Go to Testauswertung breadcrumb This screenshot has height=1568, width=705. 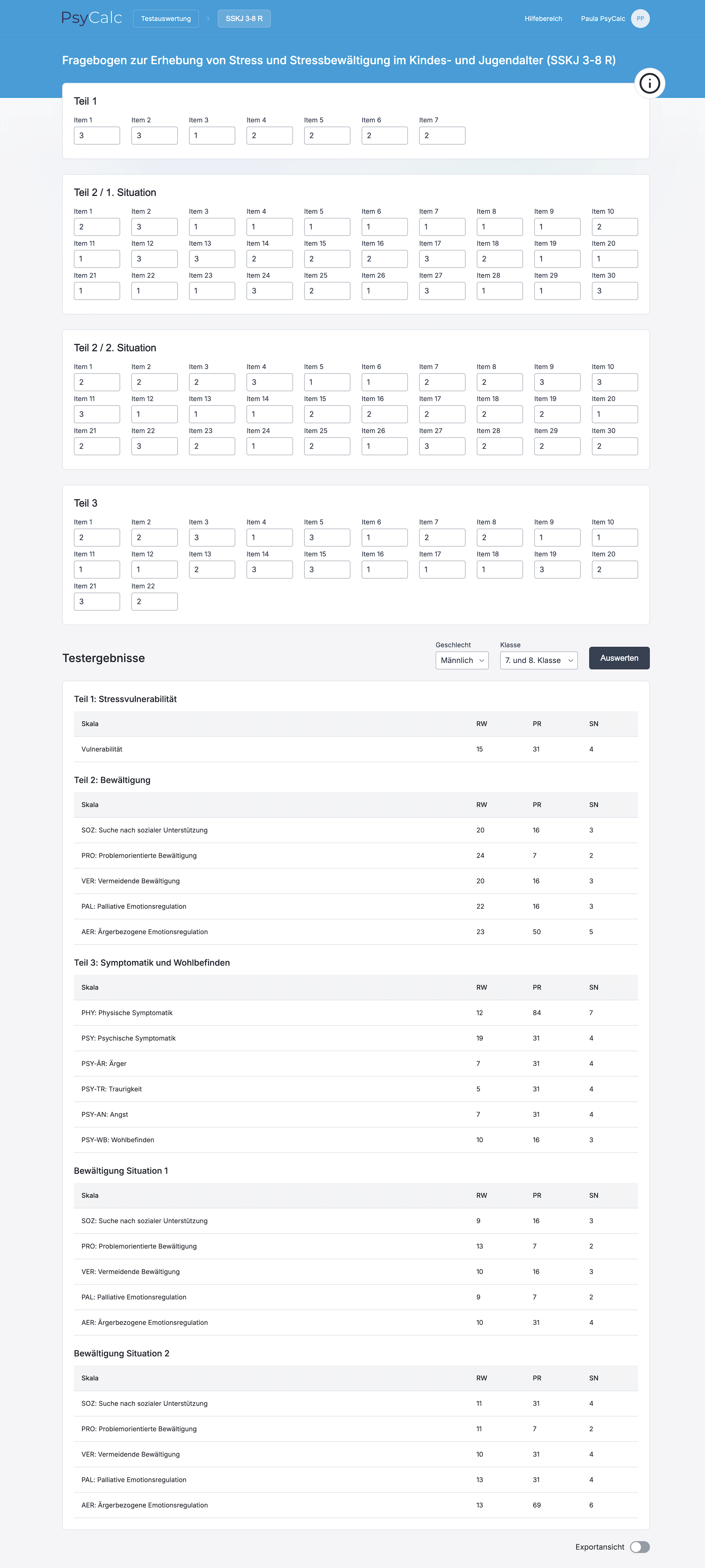coord(166,19)
